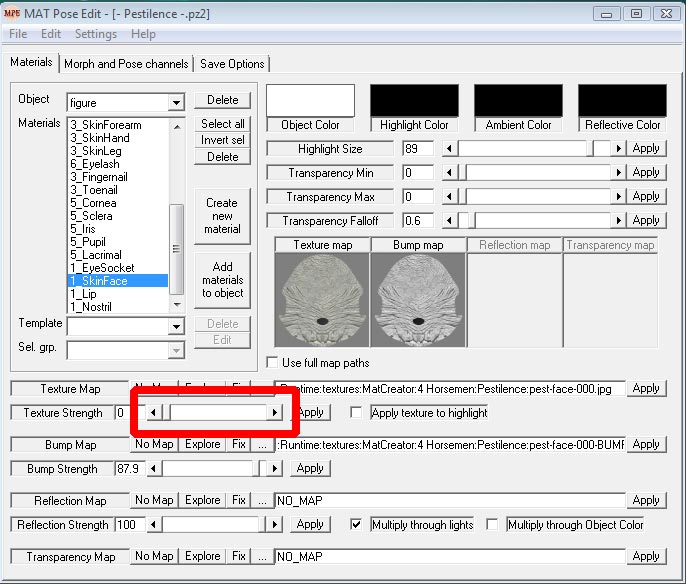Click the Texture Strength slider right arrow
686x584 pixels.
(274, 412)
